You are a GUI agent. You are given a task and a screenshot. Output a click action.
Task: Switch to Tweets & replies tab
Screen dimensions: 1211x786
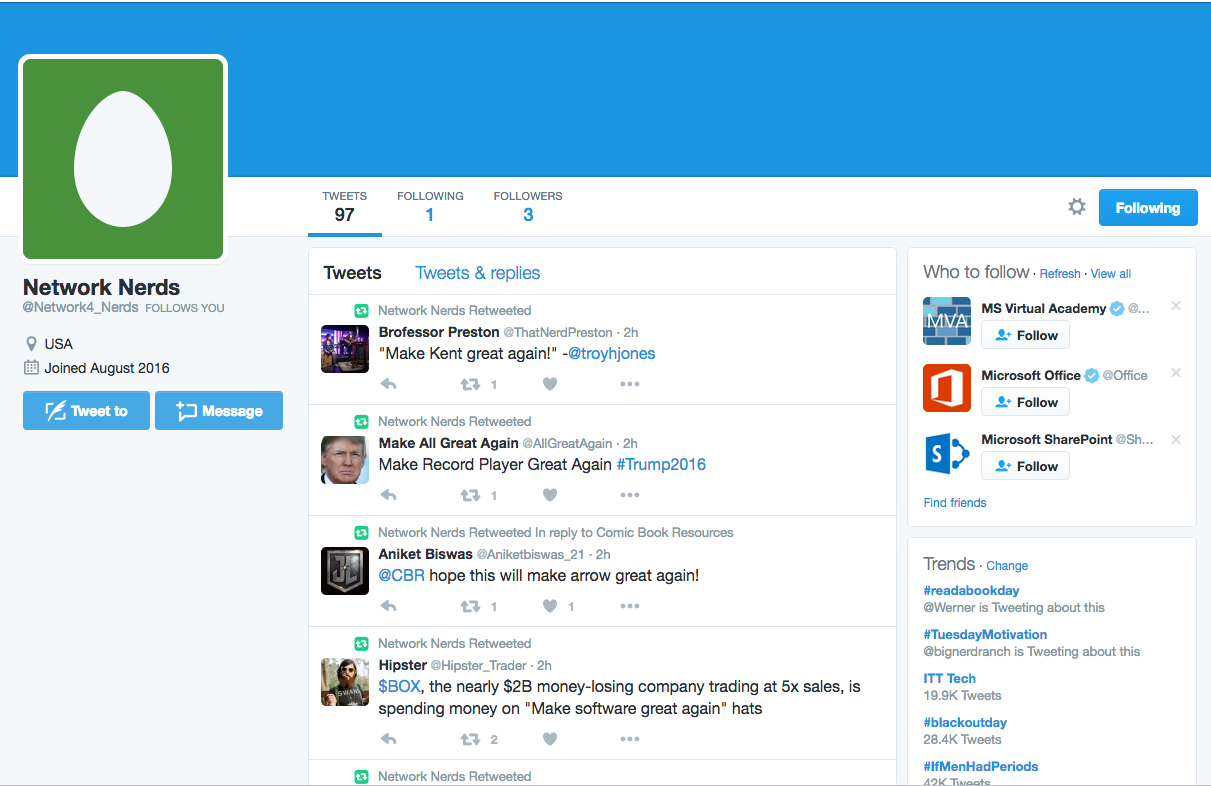coord(478,273)
